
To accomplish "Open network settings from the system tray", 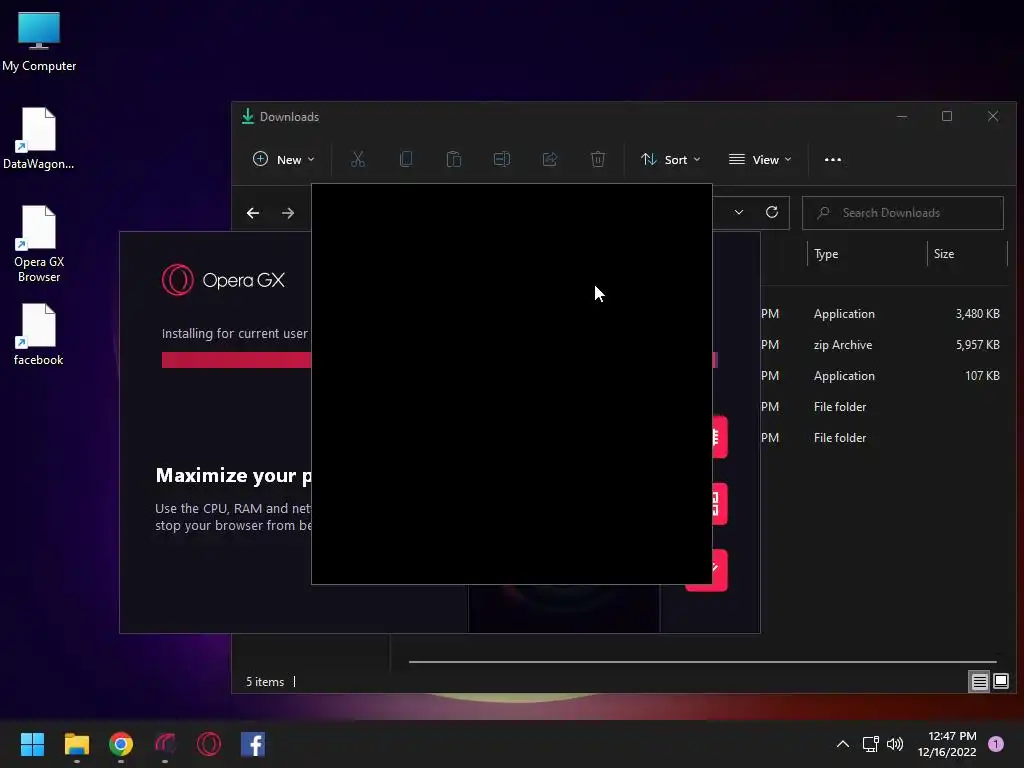I will click(x=871, y=744).
